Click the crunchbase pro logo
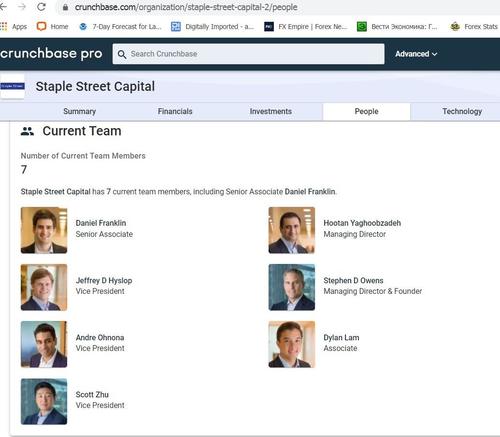The image size is (500, 437). pos(51,54)
